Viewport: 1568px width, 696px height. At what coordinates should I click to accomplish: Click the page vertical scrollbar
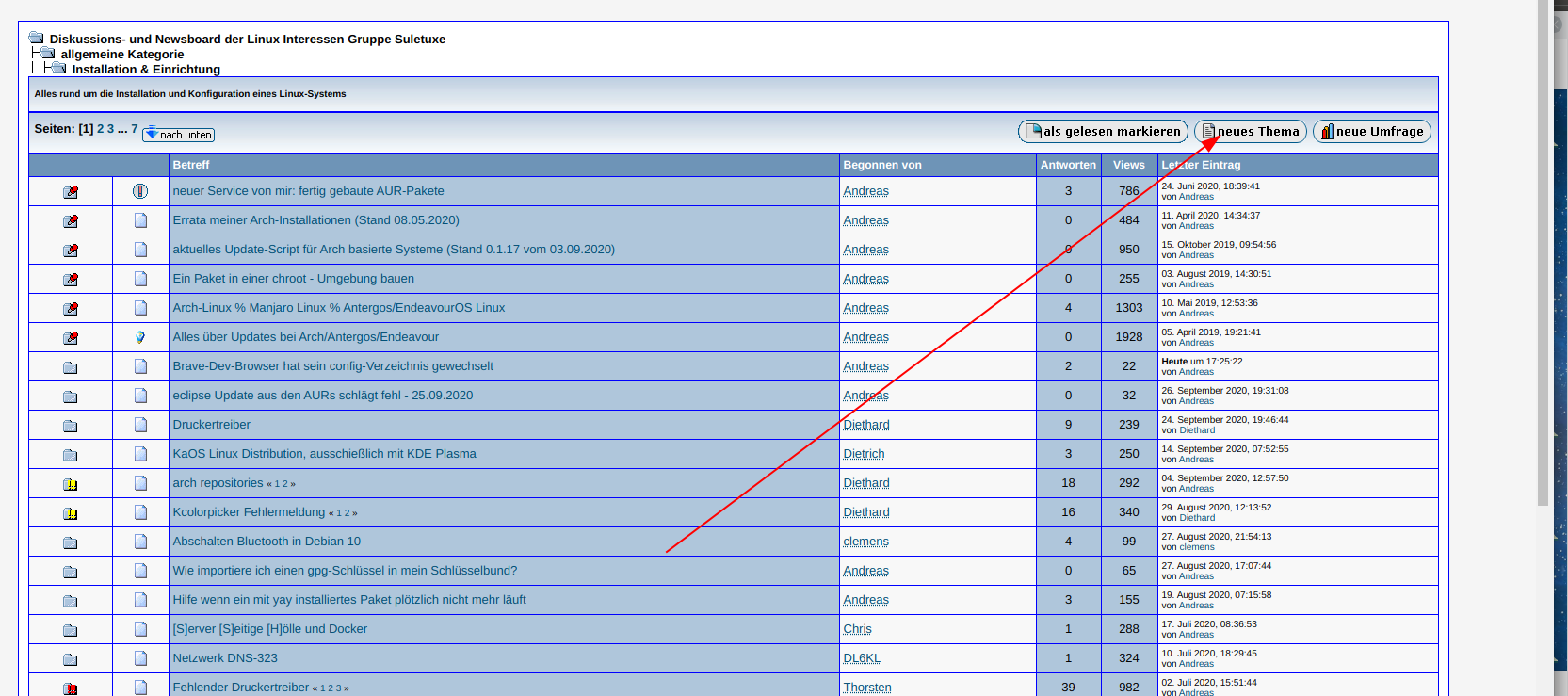click(1543, 252)
